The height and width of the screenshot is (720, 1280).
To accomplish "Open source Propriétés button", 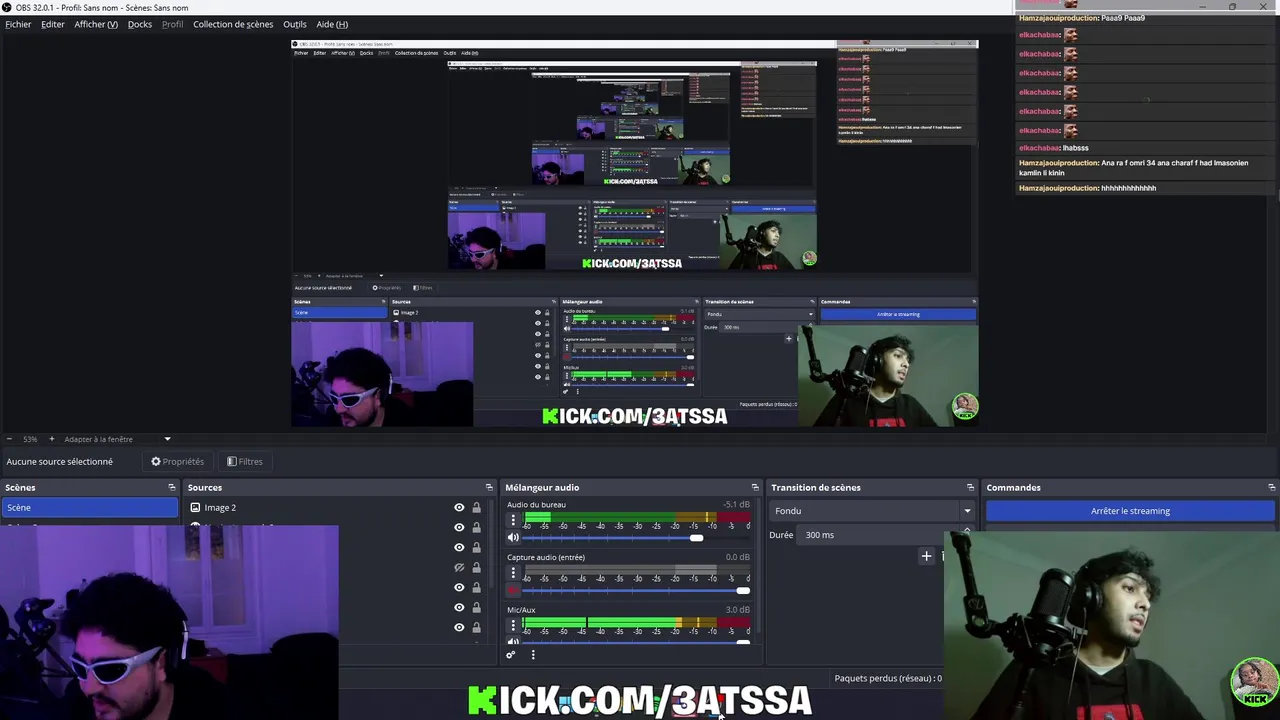I will (x=177, y=461).
